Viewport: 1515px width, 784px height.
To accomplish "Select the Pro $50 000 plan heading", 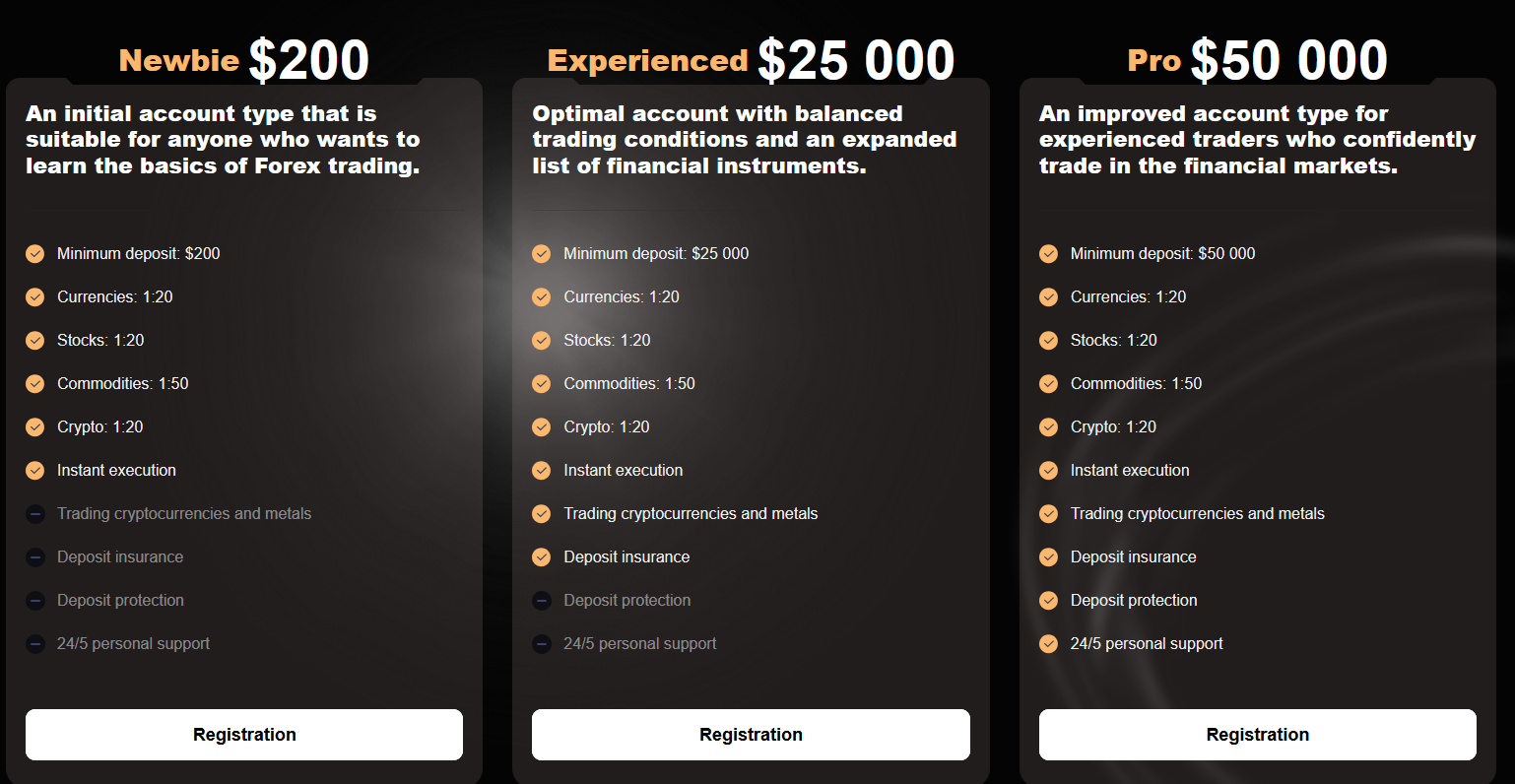I will tap(1258, 60).
